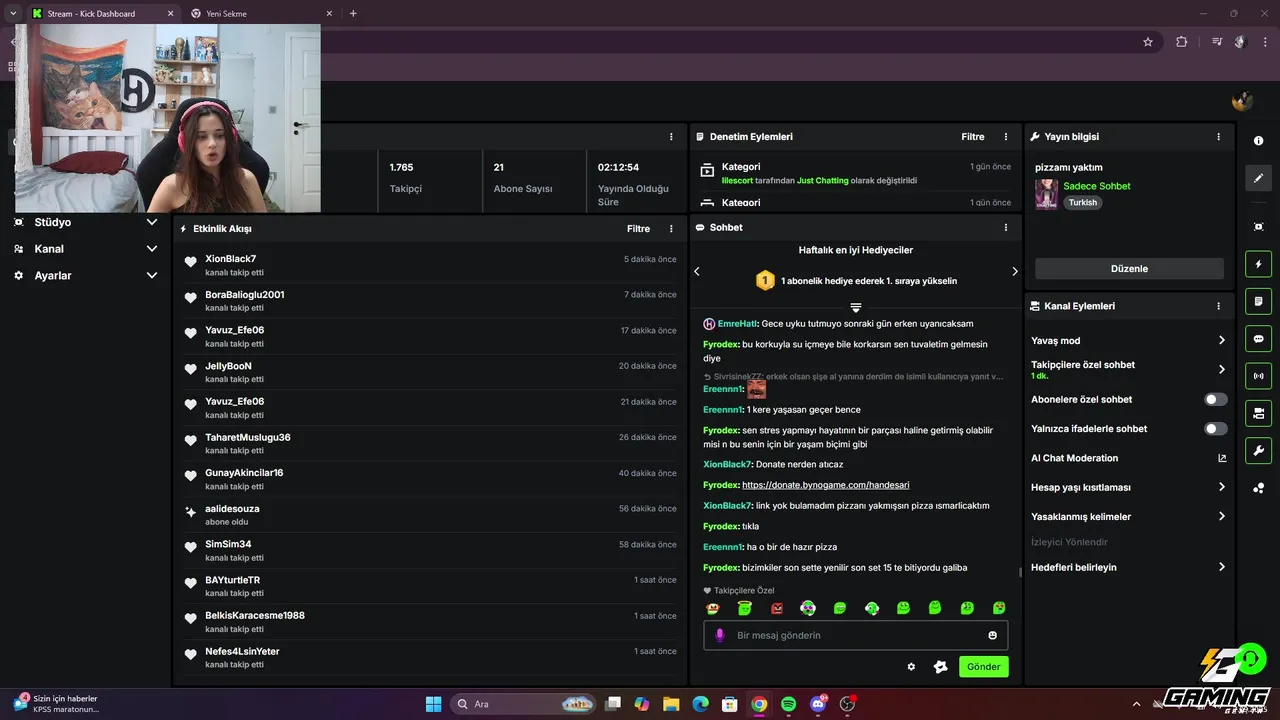This screenshot has width=1280, height=720.
Task: Go to previous leaderboard slide arrow
Action: pyautogui.click(x=697, y=271)
